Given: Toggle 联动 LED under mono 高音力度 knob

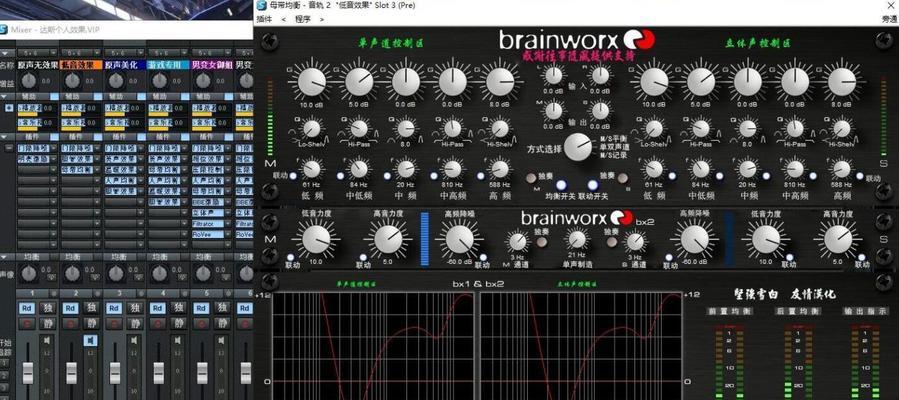Looking at the screenshot, I should pyautogui.click(x=363, y=257).
